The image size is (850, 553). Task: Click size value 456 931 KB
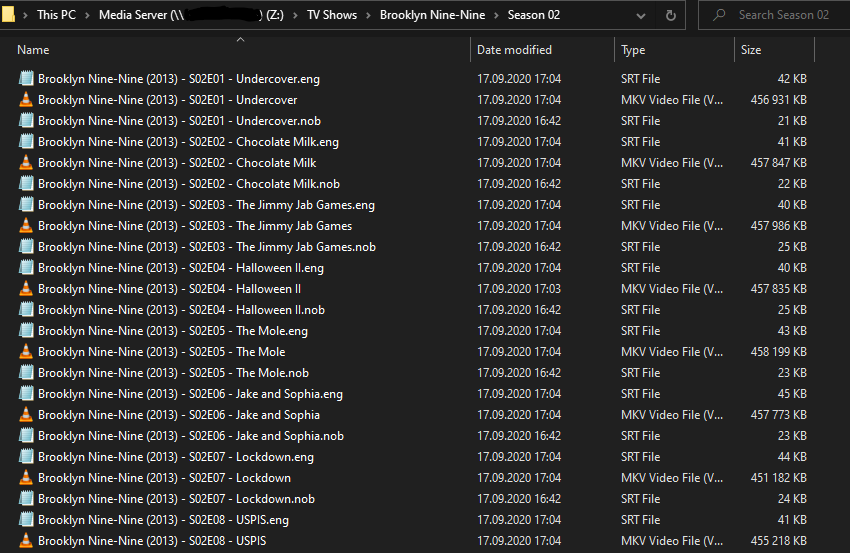point(778,100)
